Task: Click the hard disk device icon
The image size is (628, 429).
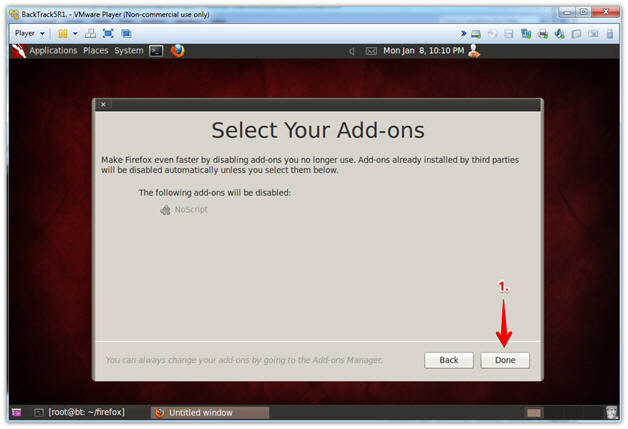Action: (476, 34)
